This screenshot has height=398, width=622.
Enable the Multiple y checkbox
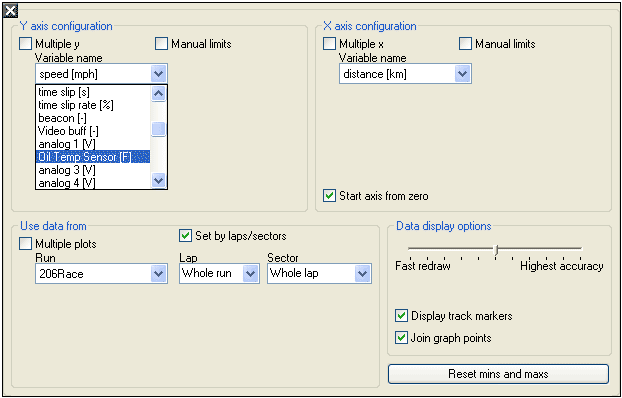pos(25,44)
